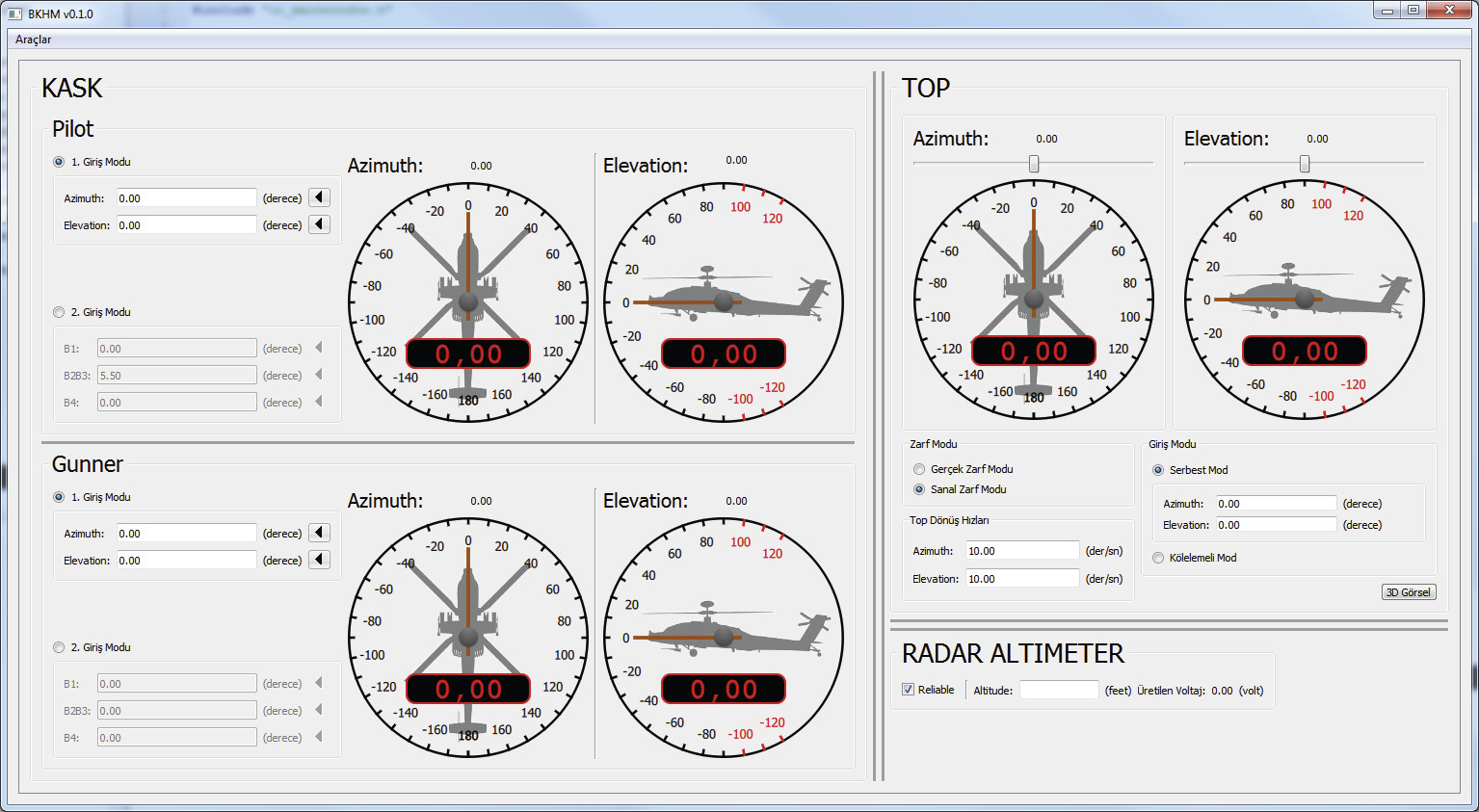Click arrow button next to Pilot Azimuth field
The width and height of the screenshot is (1479, 812).
pyautogui.click(x=320, y=197)
